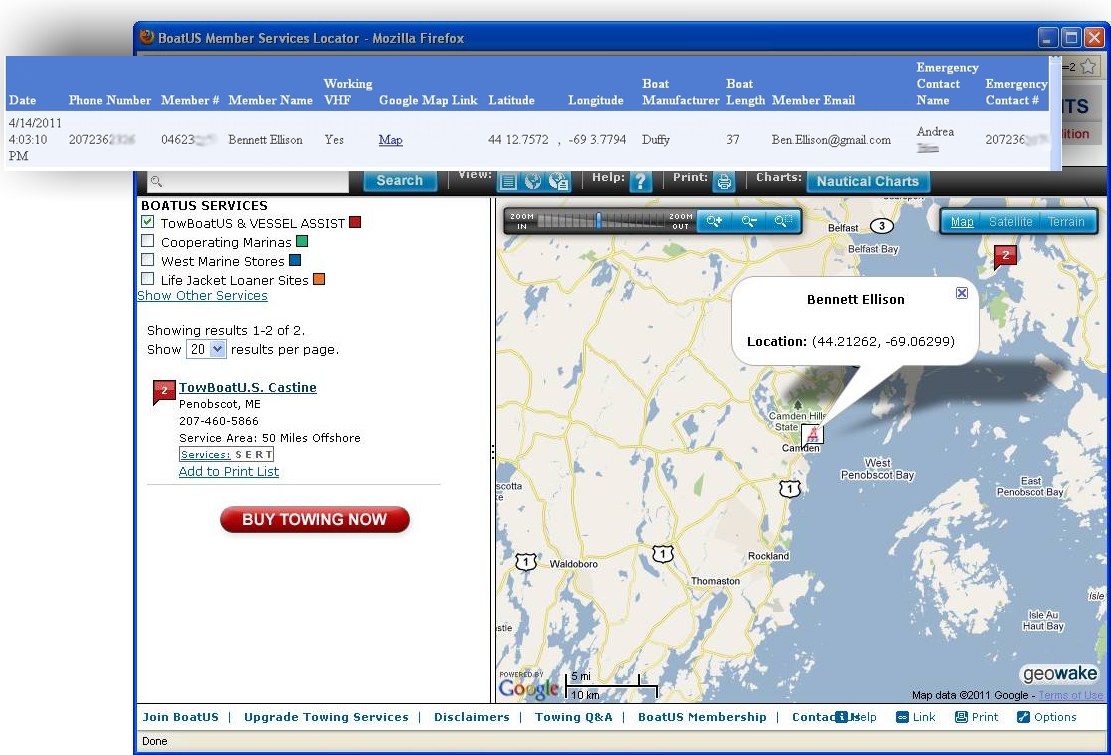Switch to the globe map view icon
Screen dimensions: 1111x755
click(533, 182)
